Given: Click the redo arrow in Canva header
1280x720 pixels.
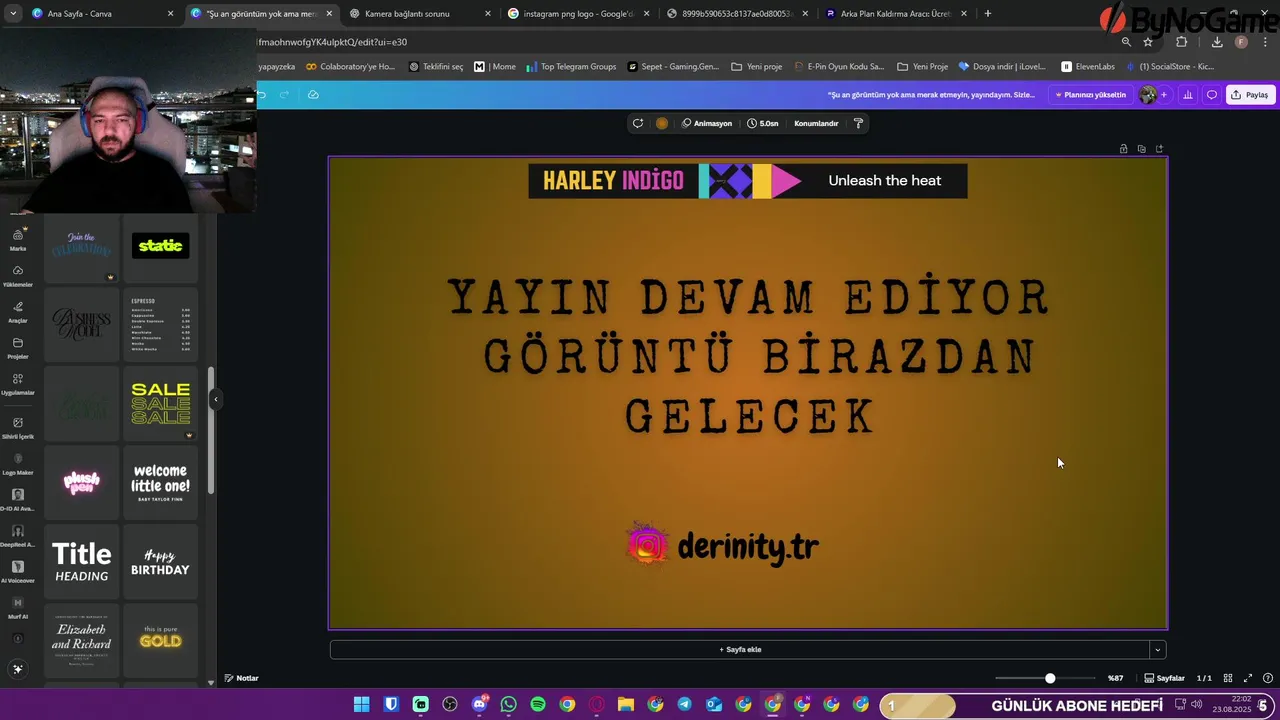Looking at the screenshot, I should click(285, 95).
